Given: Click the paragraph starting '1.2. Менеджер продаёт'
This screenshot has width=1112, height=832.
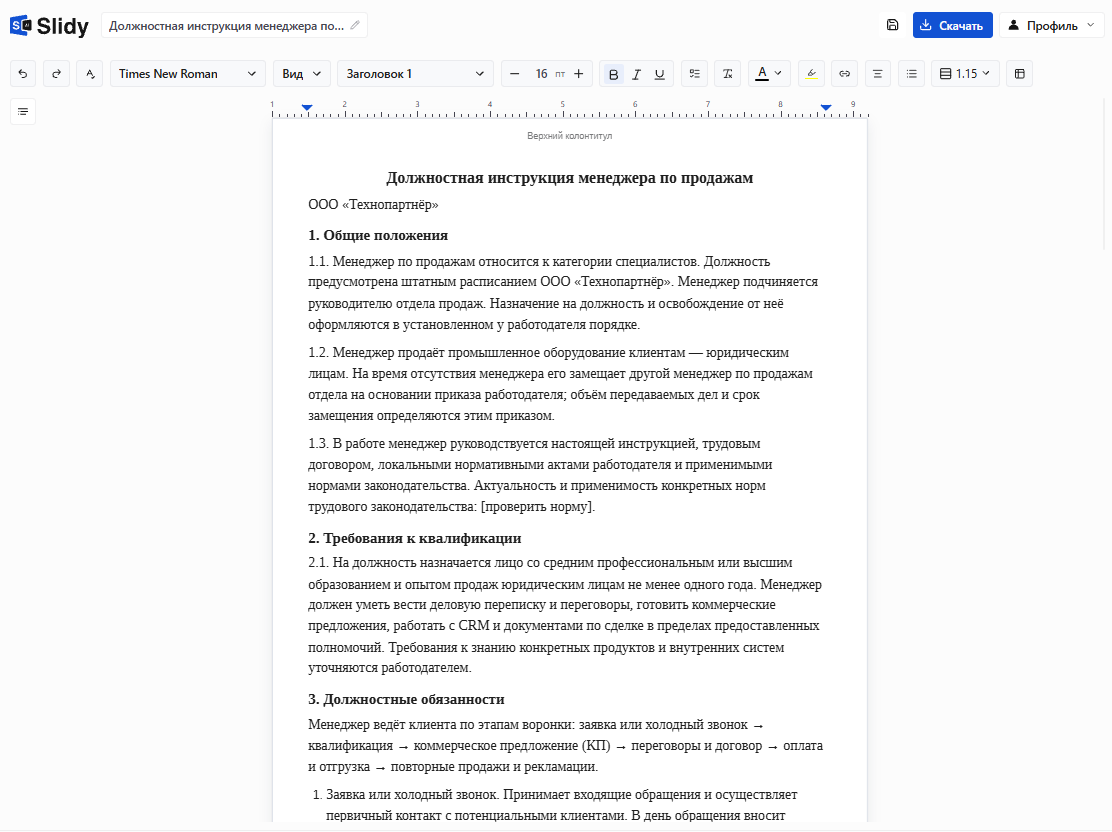Looking at the screenshot, I should (560, 384).
